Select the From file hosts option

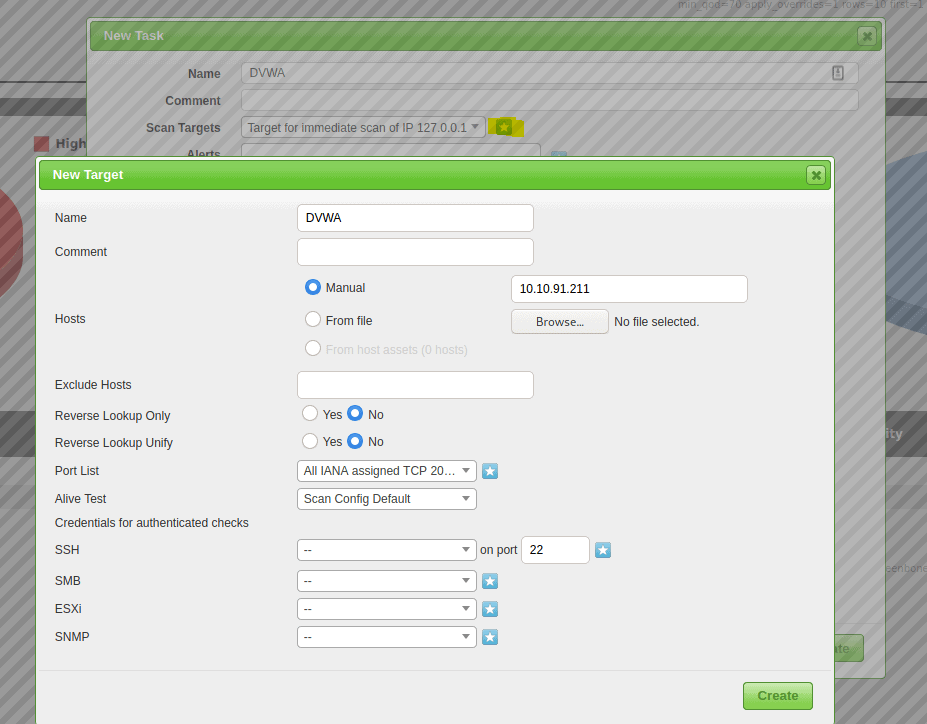[x=313, y=320]
